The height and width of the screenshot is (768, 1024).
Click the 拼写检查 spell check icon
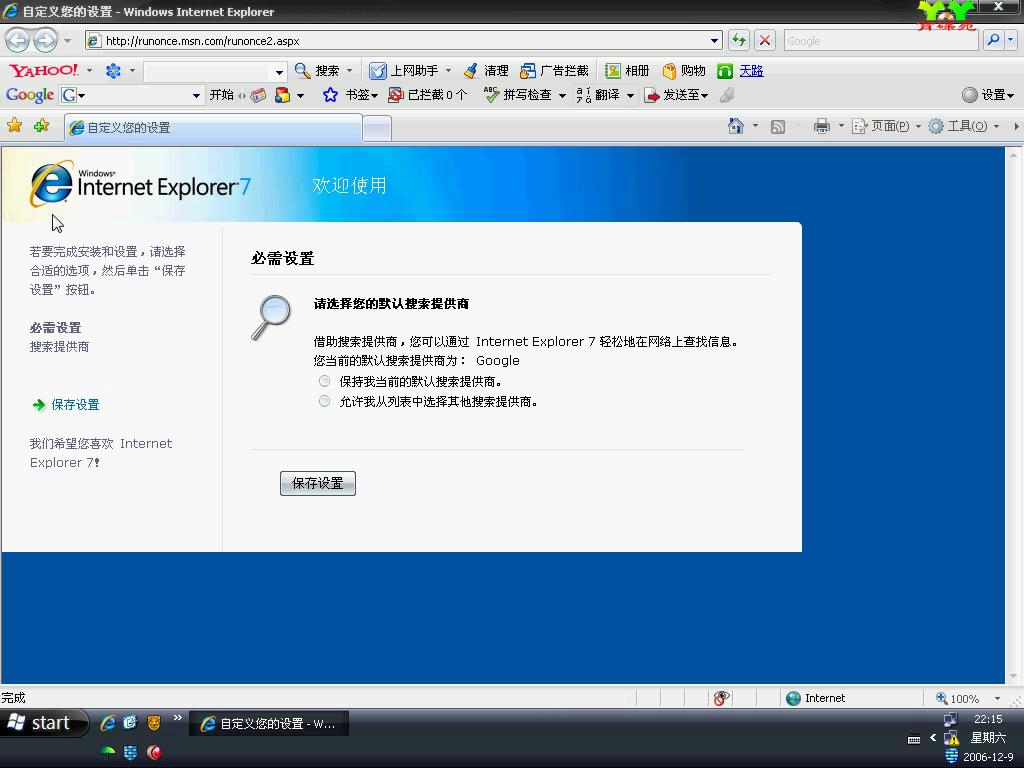point(491,95)
